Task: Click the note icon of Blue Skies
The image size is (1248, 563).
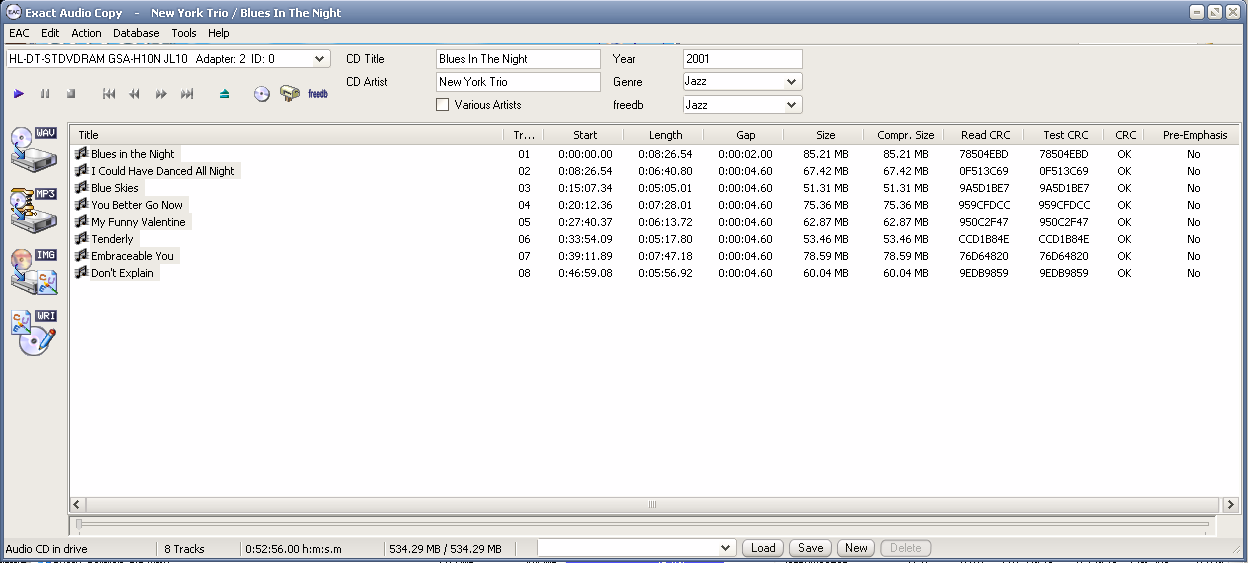Action: (82, 188)
